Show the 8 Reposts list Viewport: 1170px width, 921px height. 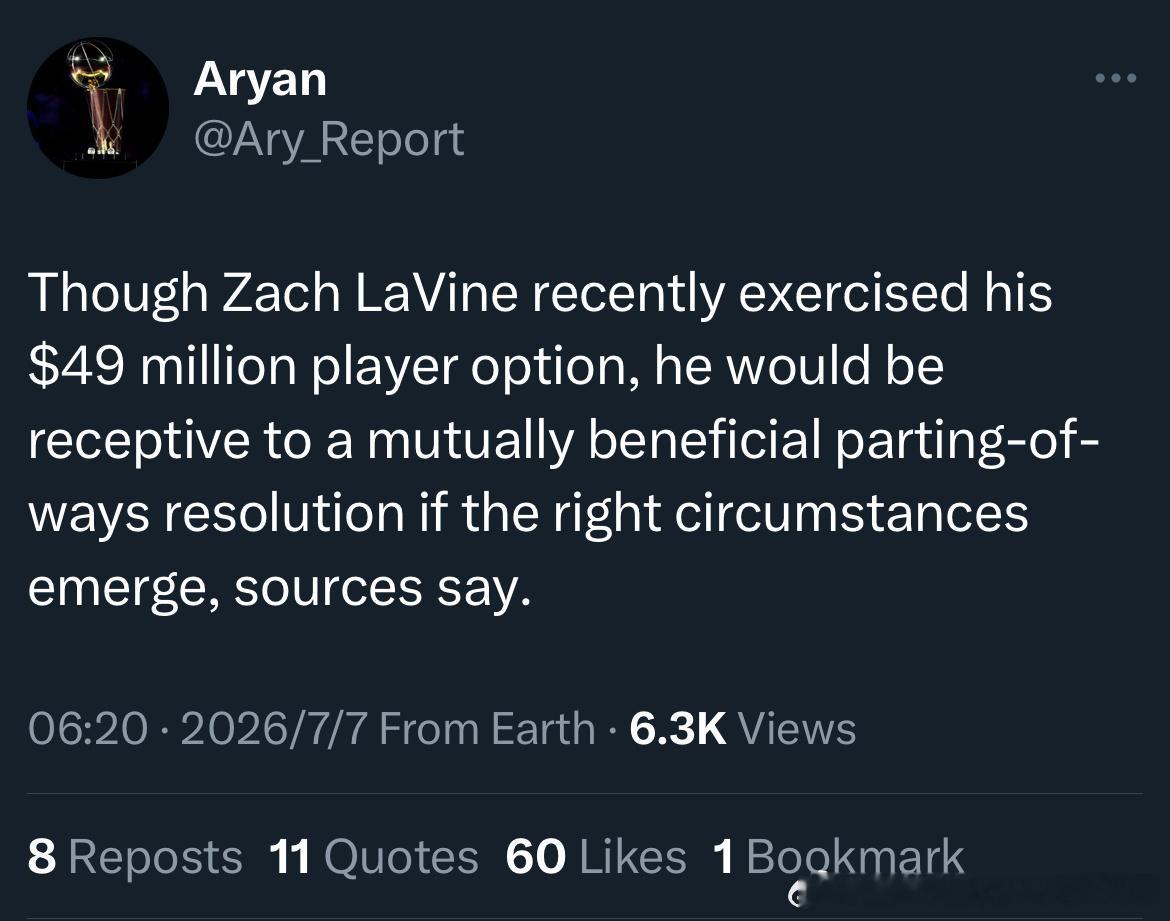coord(135,856)
